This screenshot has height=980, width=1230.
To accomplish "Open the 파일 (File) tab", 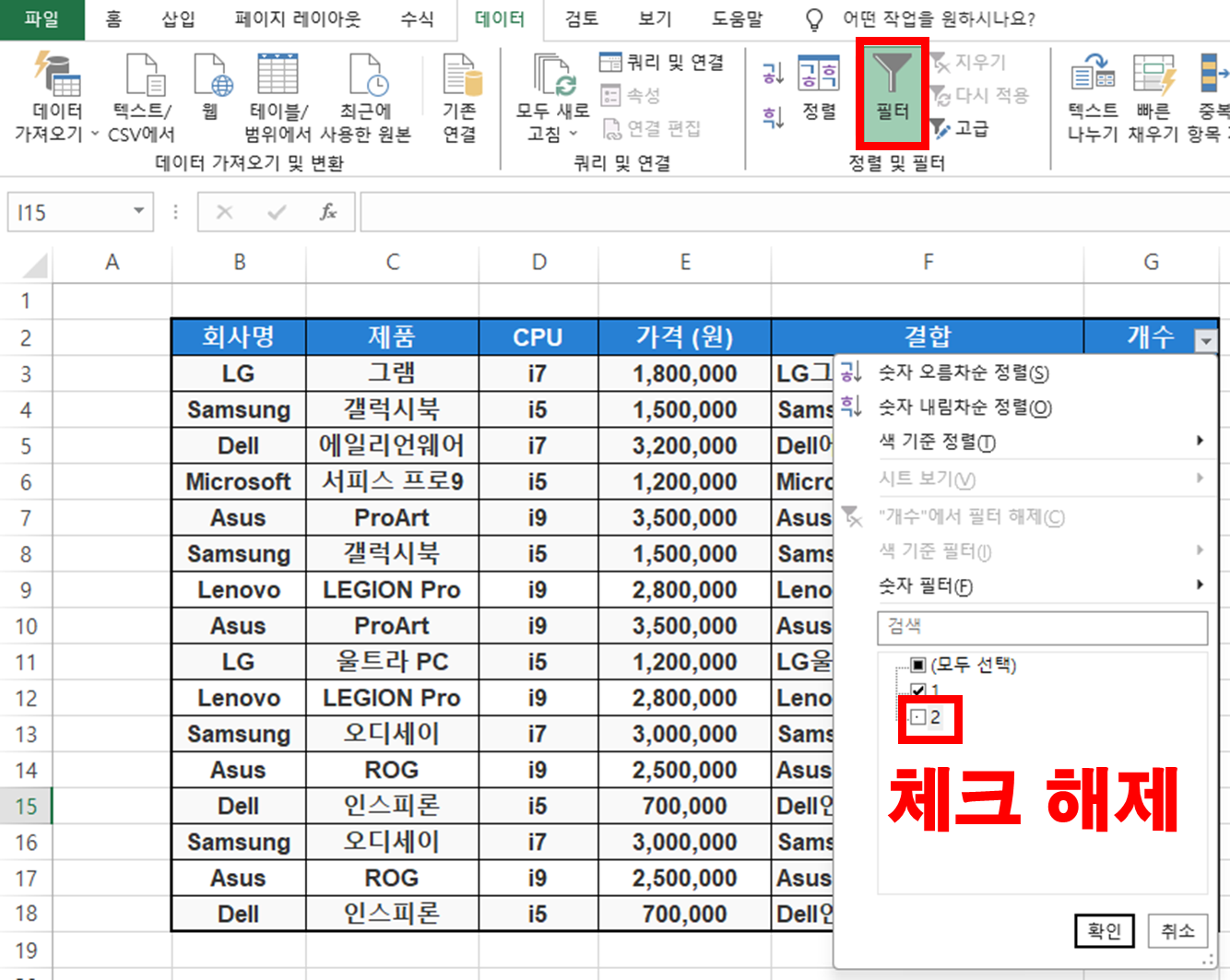I will (41, 19).
